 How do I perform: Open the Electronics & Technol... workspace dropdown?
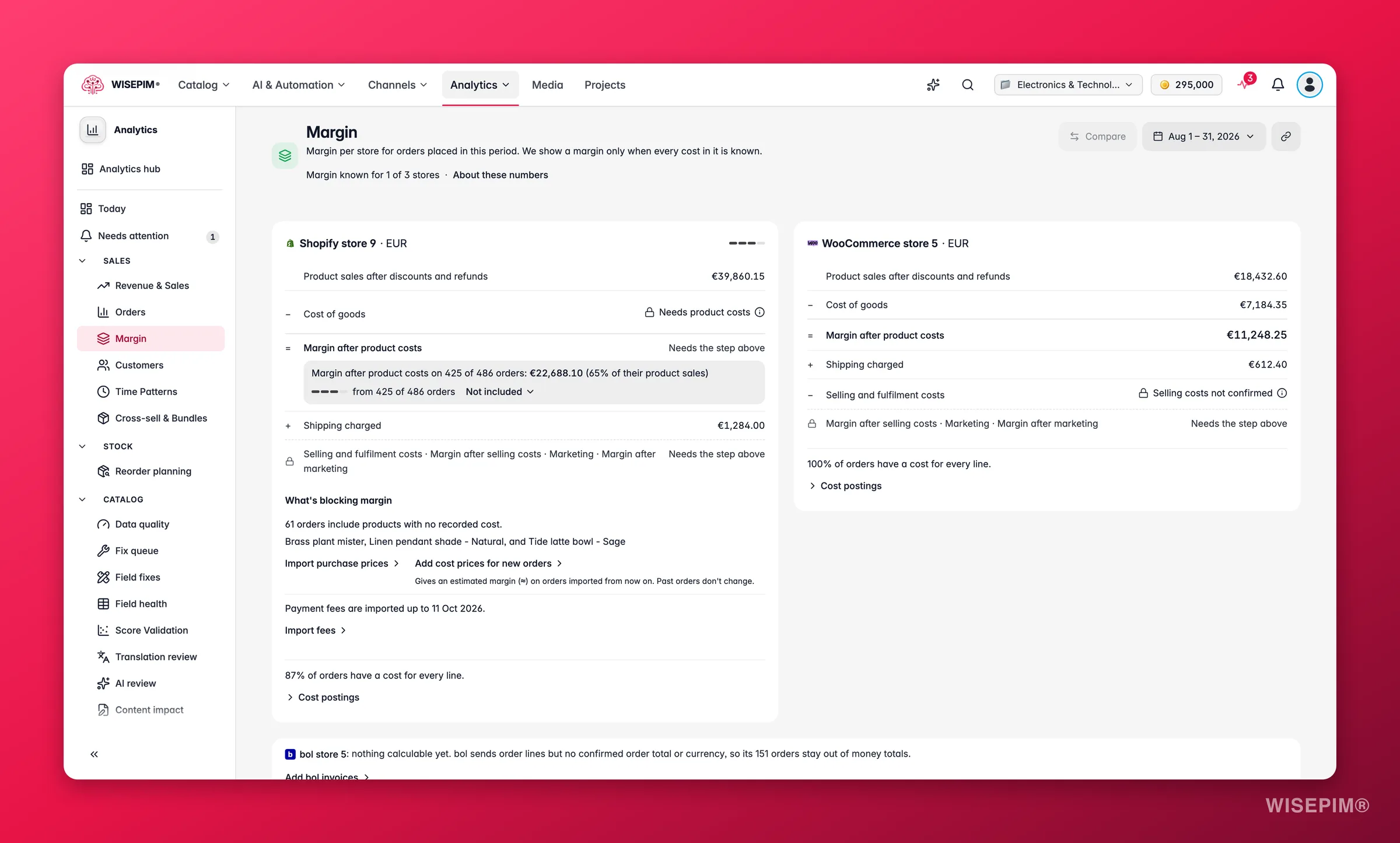point(1067,85)
